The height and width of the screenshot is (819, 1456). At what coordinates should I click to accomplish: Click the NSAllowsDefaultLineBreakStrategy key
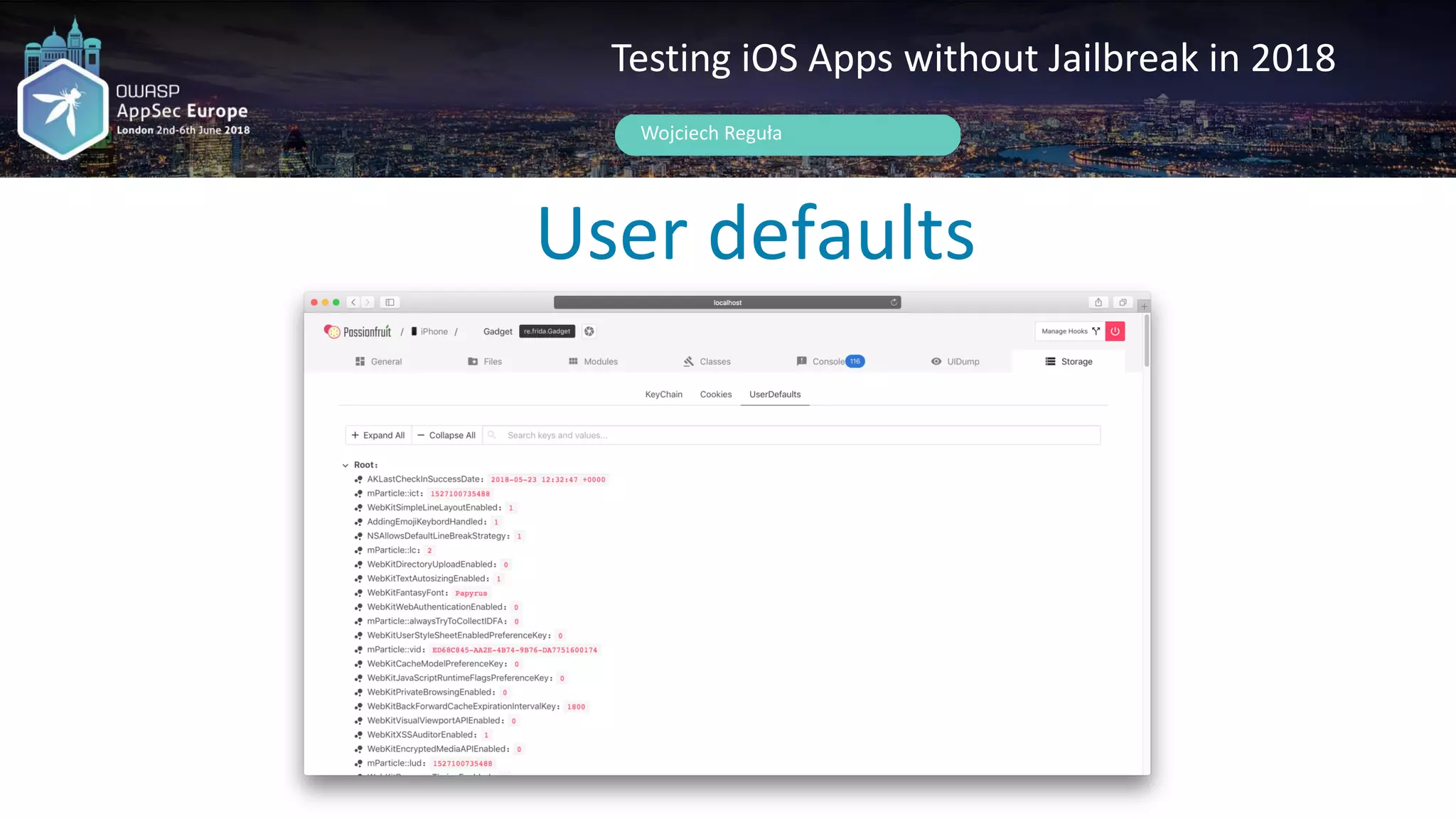pyautogui.click(x=439, y=536)
